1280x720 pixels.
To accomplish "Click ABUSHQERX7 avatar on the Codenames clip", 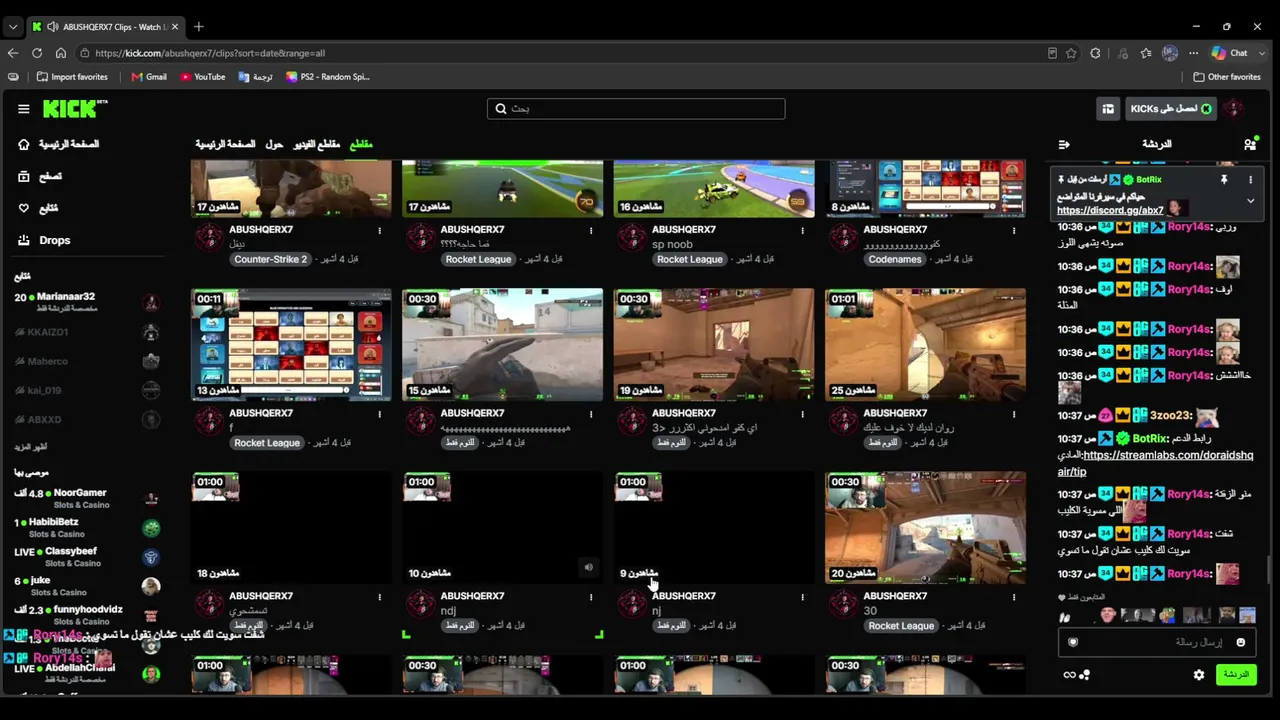I will click(x=843, y=237).
